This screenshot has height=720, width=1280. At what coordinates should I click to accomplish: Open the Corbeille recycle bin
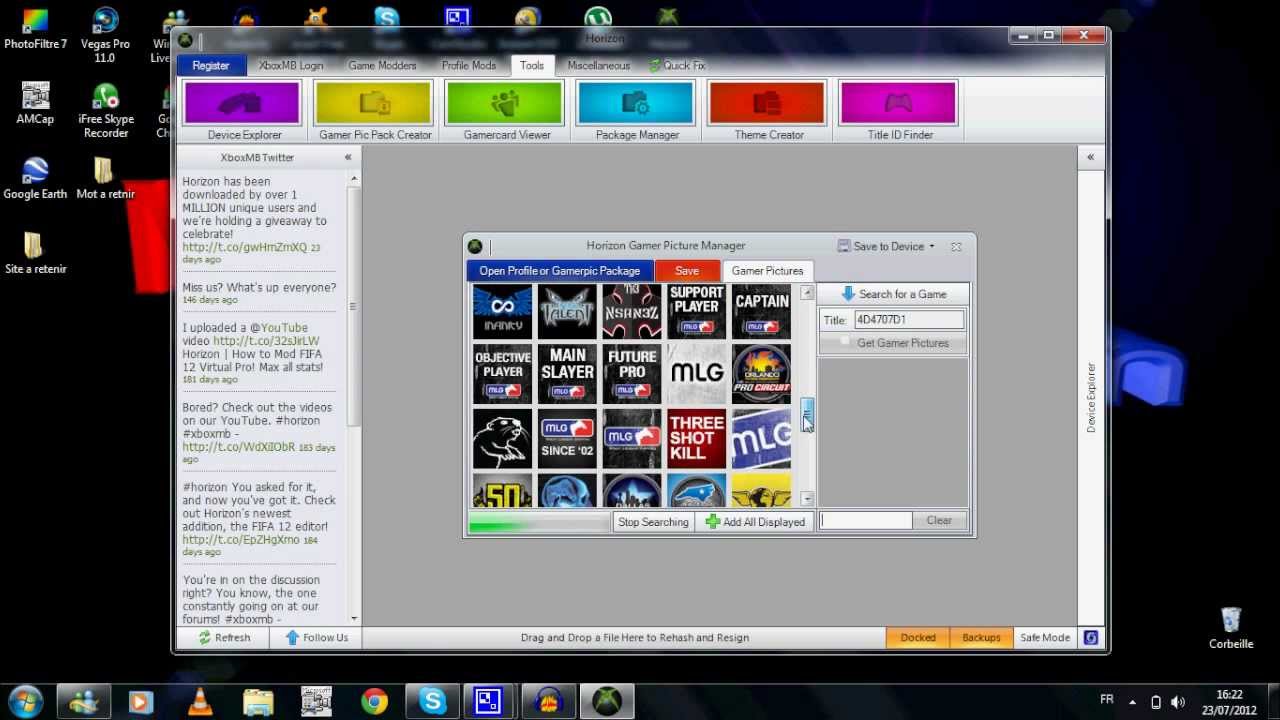pos(1231,628)
